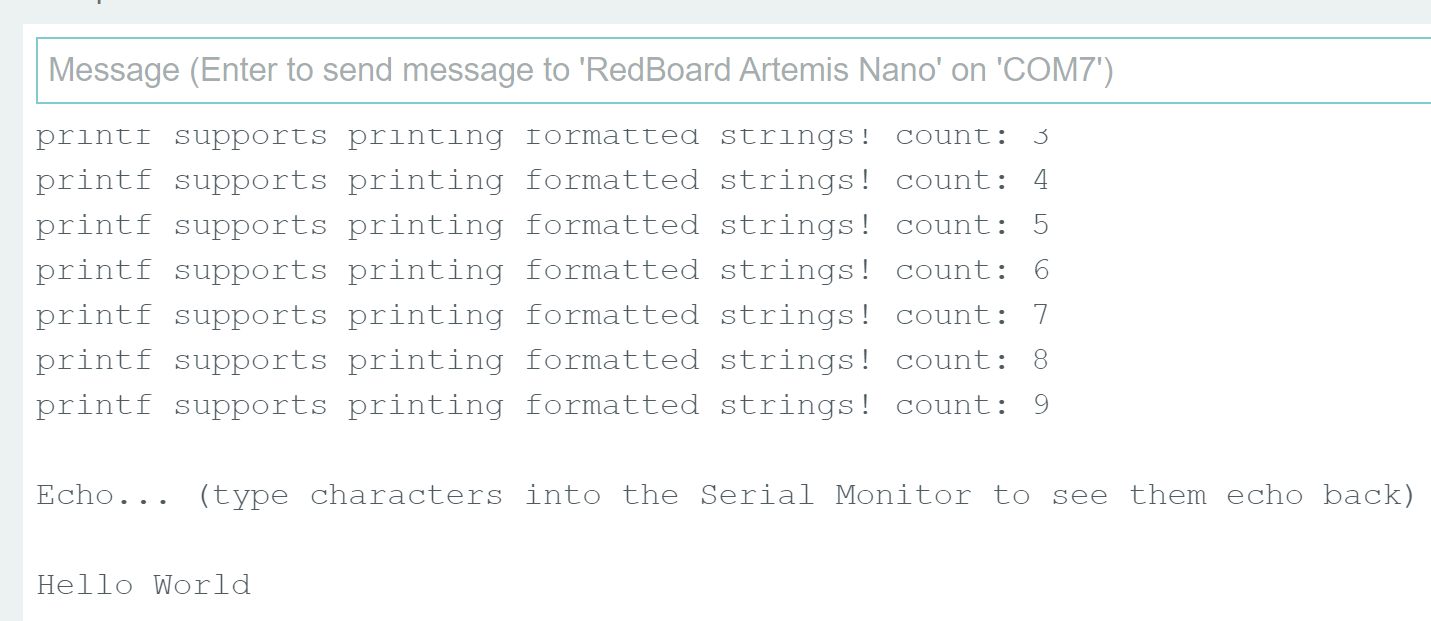The height and width of the screenshot is (621, 1431).
Task: Click the number 9 ending the count line
Action: (x=1041, y=406)
